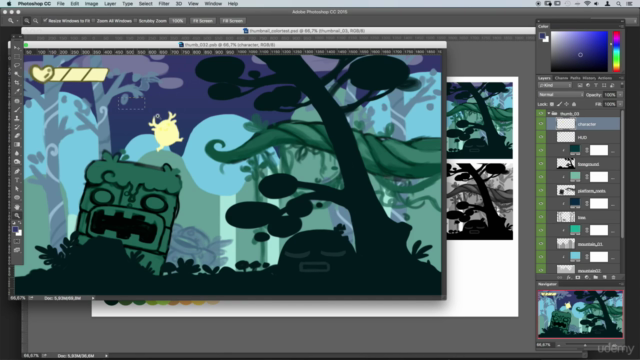
Task: Select the Lasso tool
Action: click(17, 65)
